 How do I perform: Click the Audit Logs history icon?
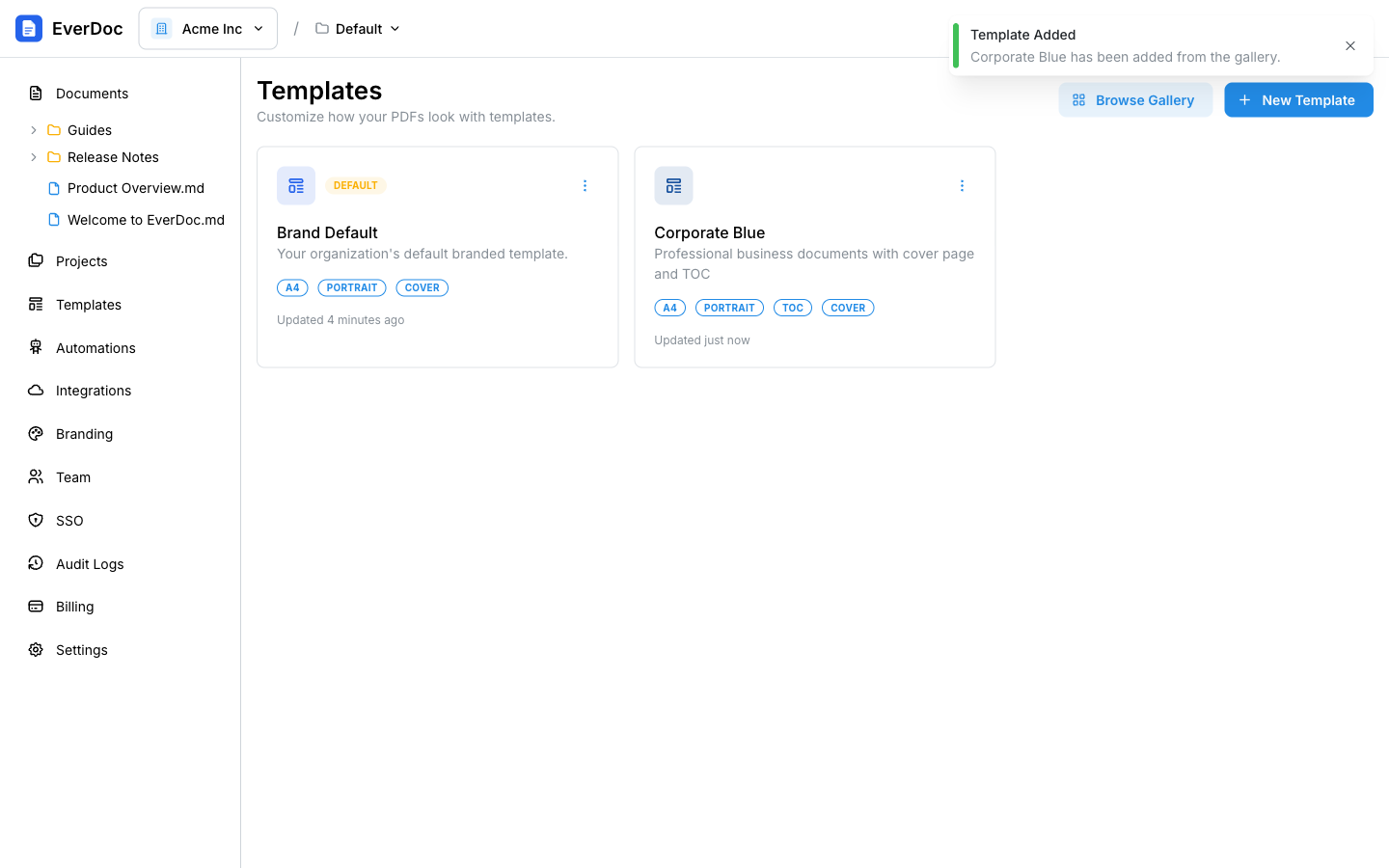tap(36, 563)
